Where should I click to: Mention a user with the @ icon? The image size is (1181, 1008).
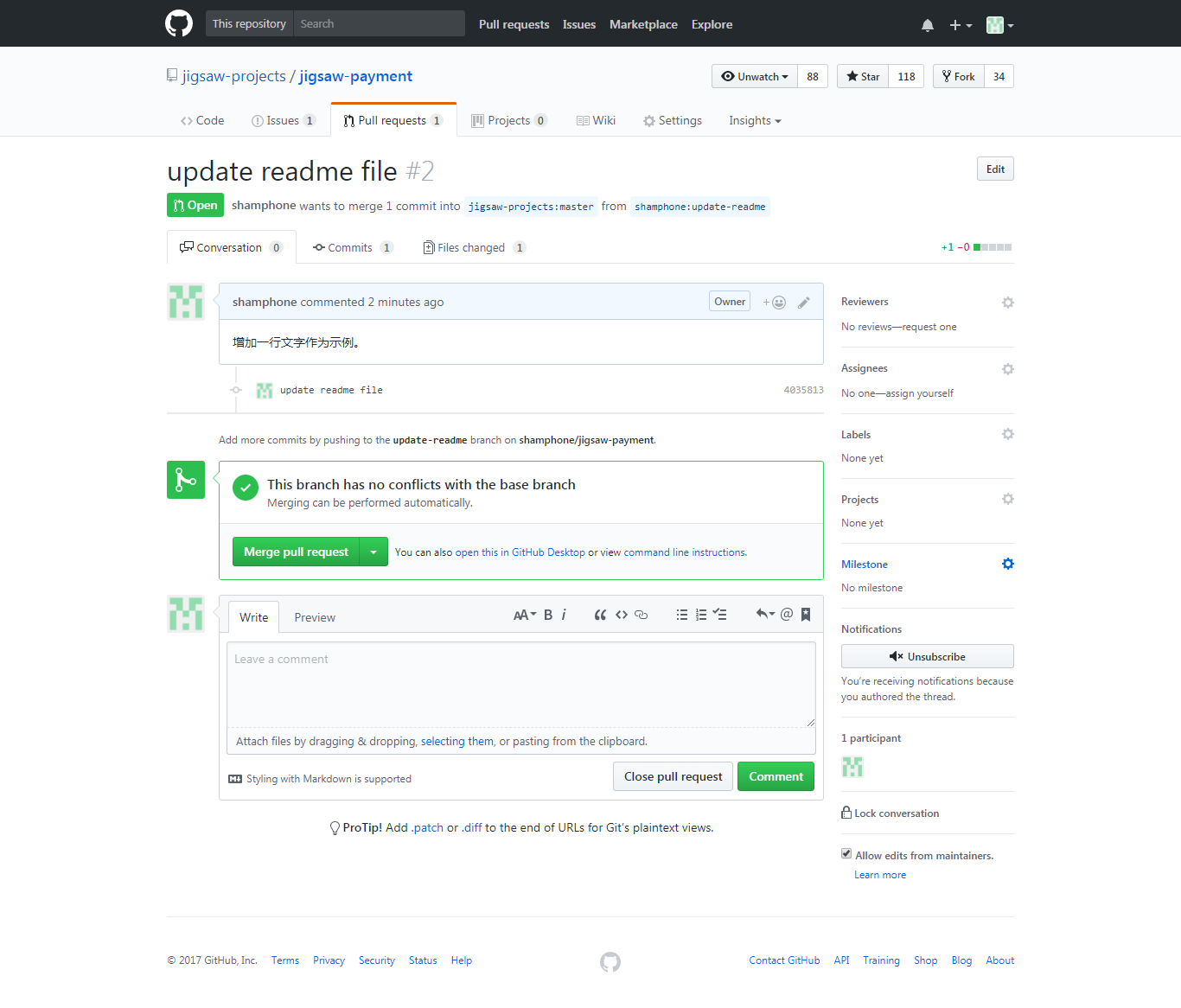tap(787, 615)
